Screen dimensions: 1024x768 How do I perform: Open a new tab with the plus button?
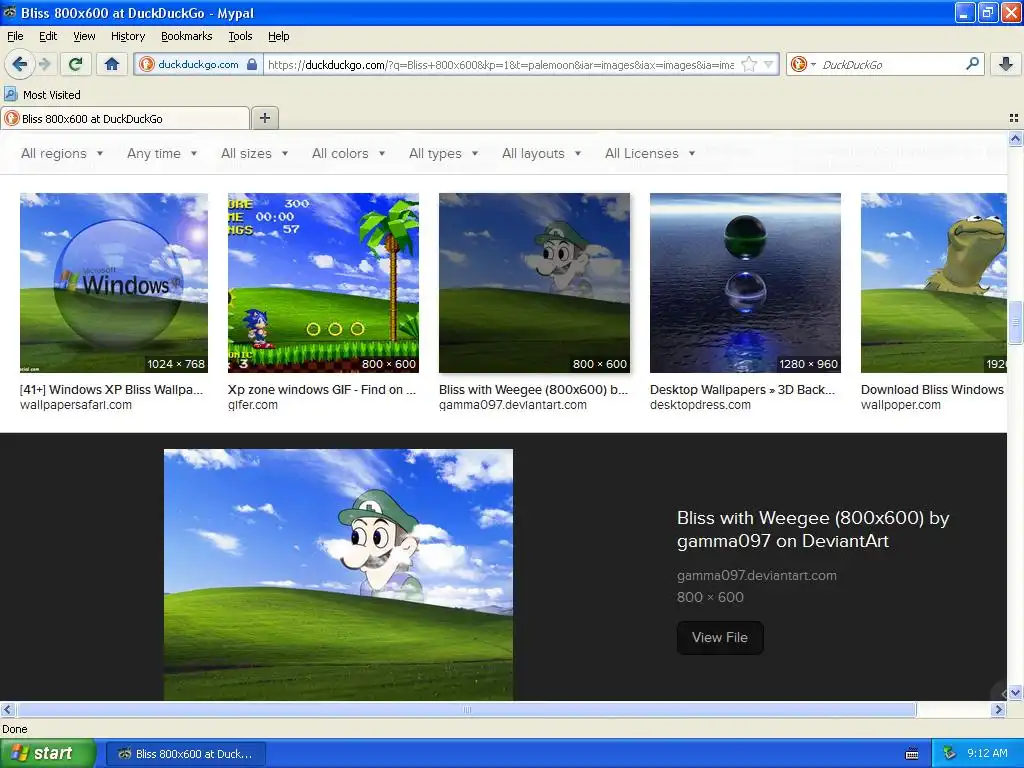coord(264,118)
